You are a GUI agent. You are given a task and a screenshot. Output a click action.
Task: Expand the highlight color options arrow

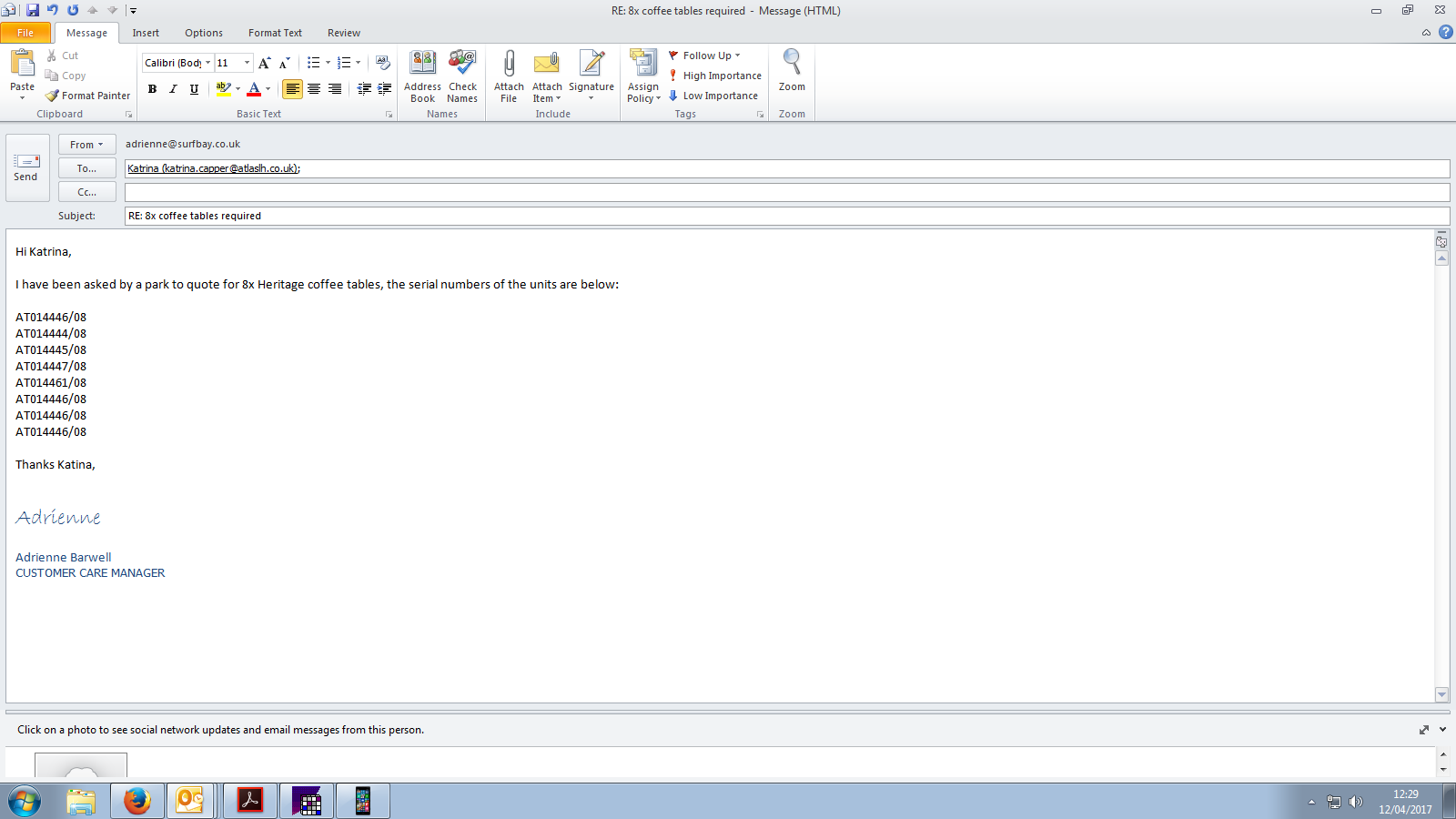238,88
